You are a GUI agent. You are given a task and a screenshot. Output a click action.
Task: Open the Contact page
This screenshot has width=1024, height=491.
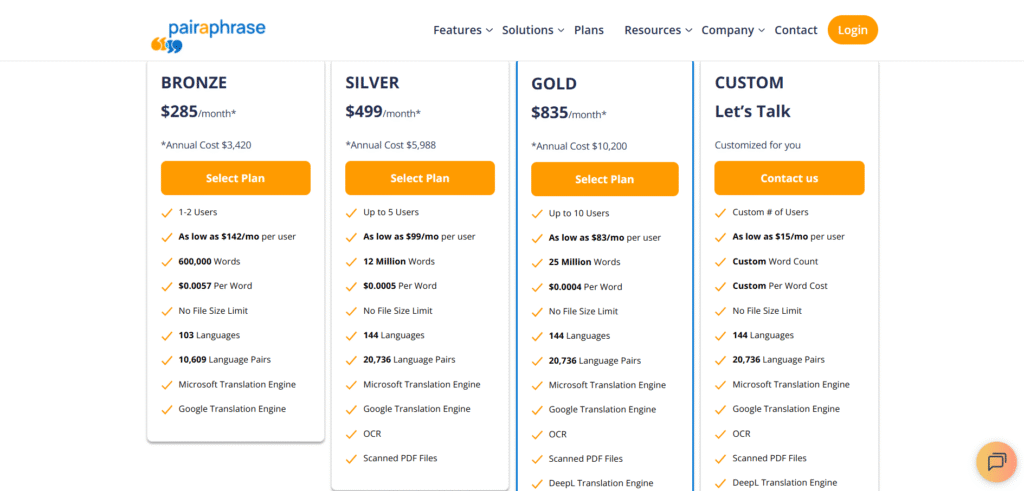(x=796, y=30)
